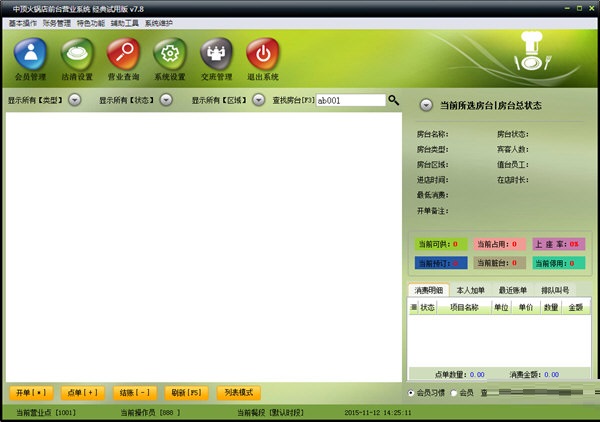Click the 退出系统 power icon
The height and width of the screenshot is (422, 600).
[263, 59]
